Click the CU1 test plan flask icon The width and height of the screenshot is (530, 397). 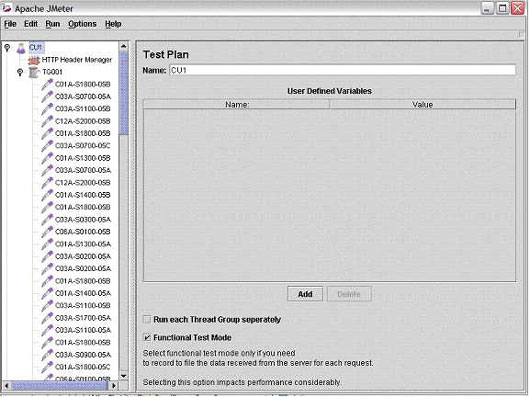coord(21,48)
